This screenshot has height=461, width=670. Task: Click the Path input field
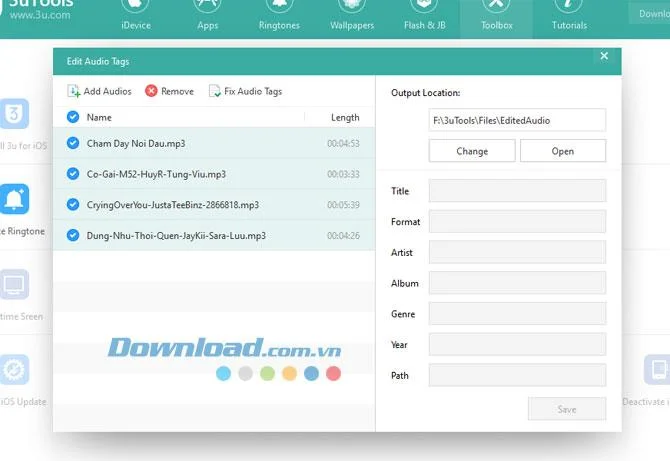(517, 375)
